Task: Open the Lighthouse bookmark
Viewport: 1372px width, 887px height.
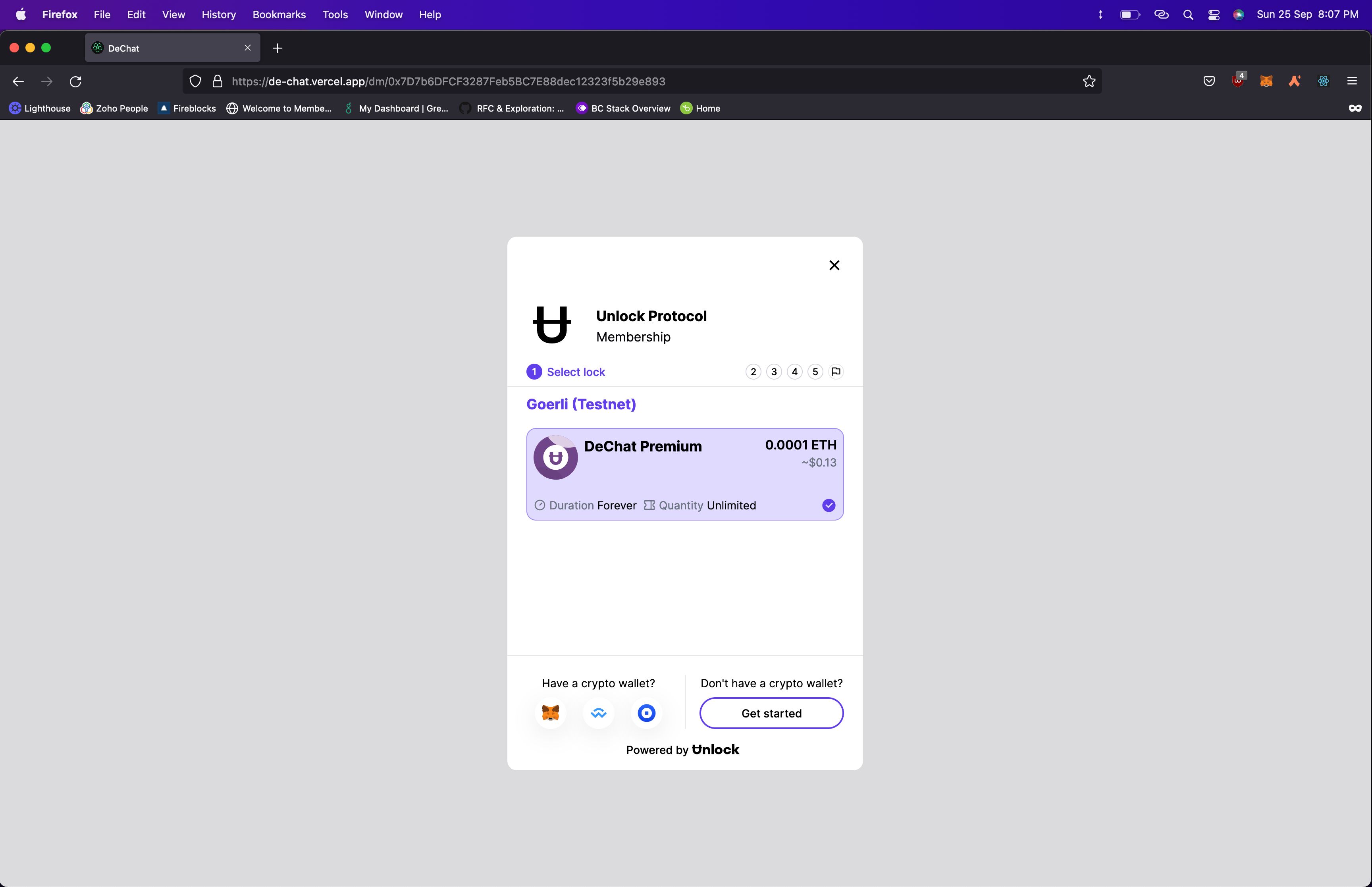Action: [40, 108]
